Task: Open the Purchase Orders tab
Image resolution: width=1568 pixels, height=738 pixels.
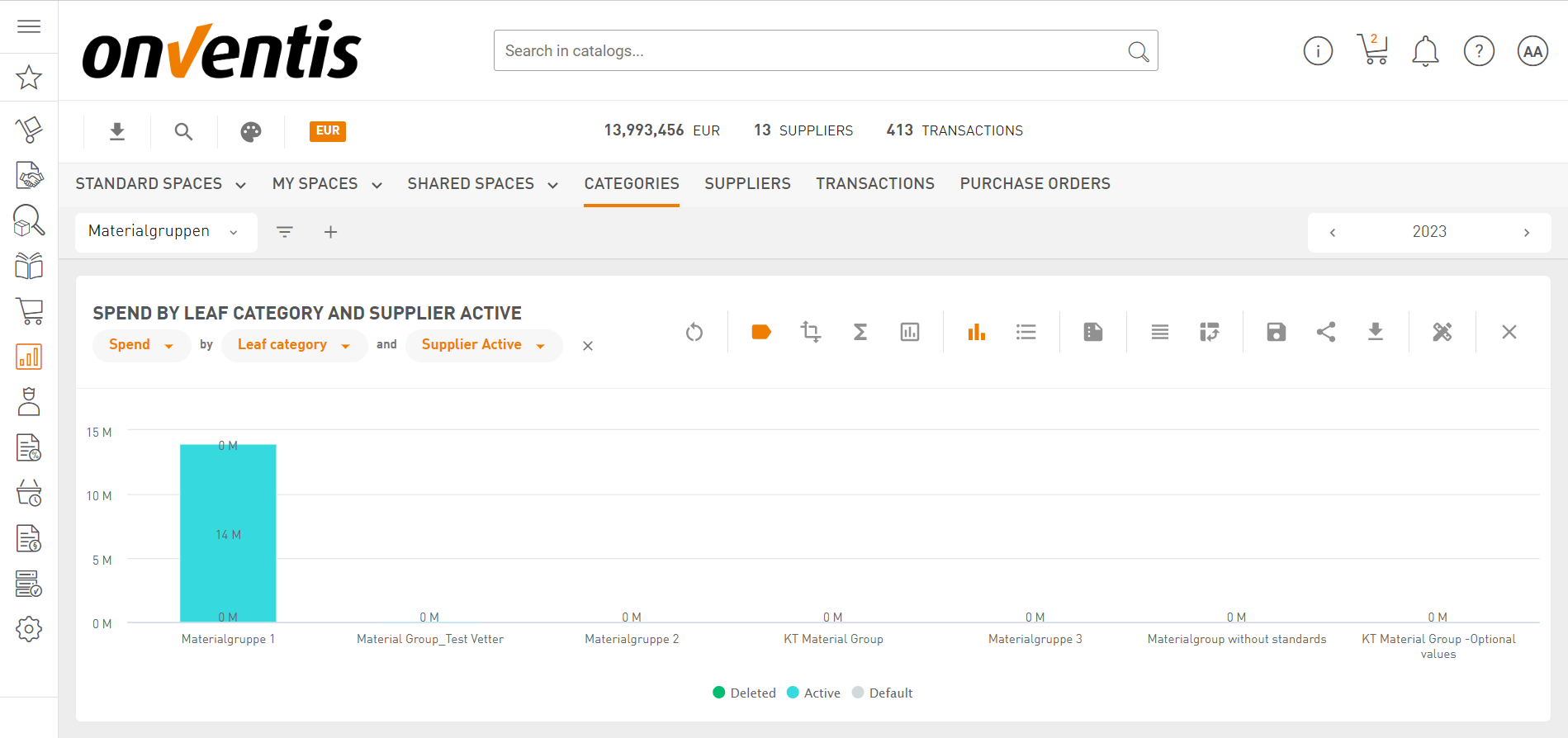Action: pos(1035,183)
